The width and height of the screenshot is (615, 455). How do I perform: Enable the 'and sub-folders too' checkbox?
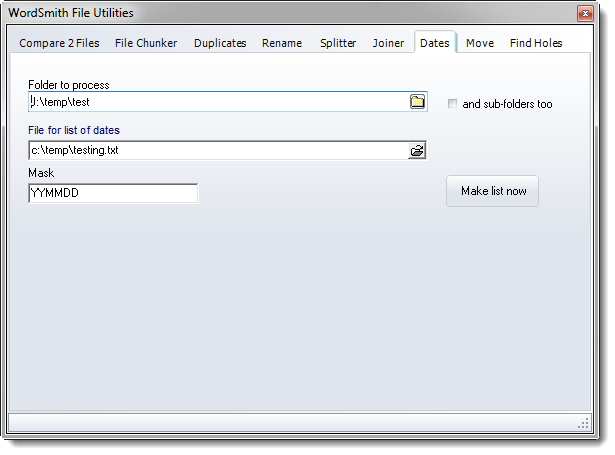tap(453, 104)
